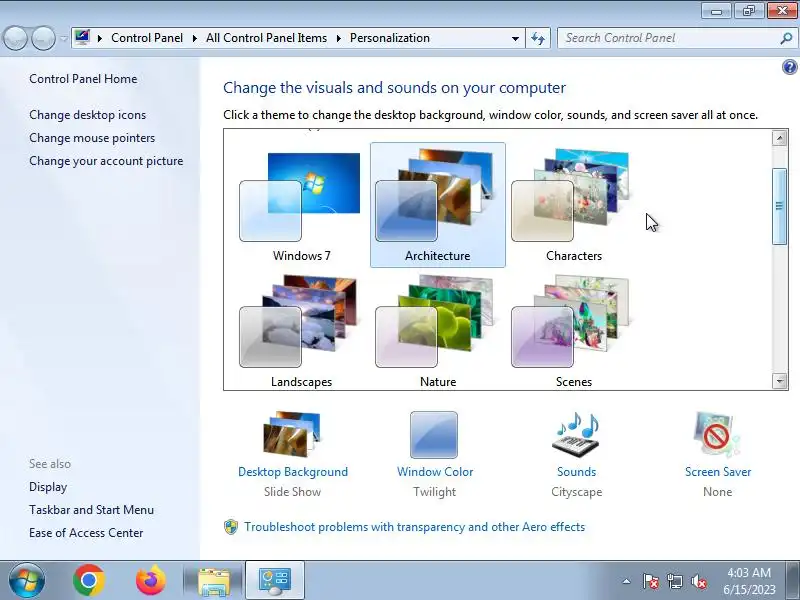
Task: Click the Desktop Background link
Action: click(x=293, y=472)
